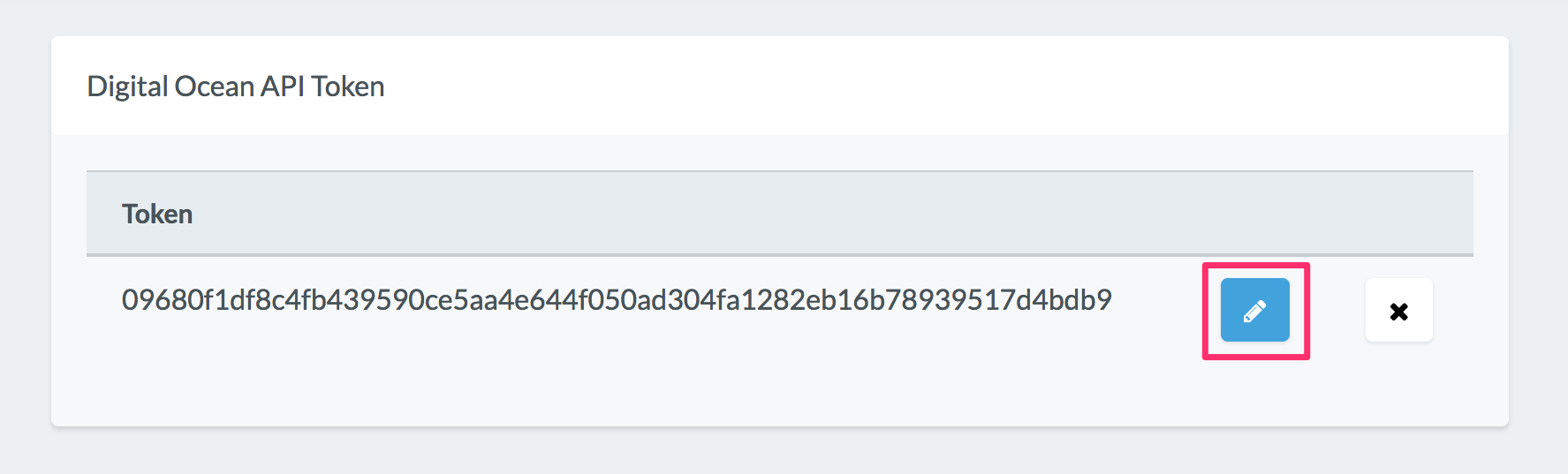Image resolution: width=1568 pixels, height=474 pixels.
Task: Click the Digital Ocean API Token heading
Action: (x=236, y=87)
